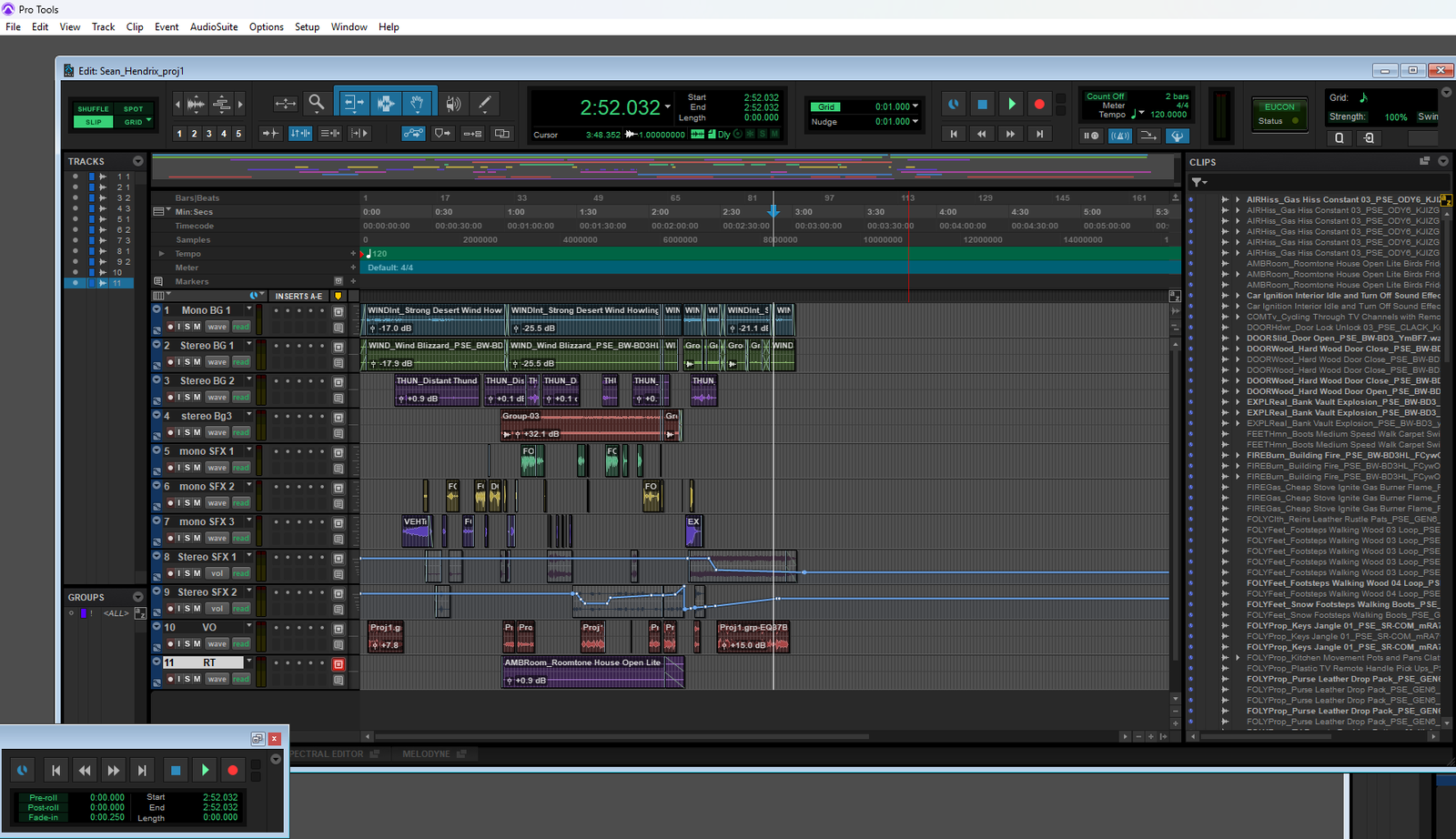Open the File menu

13,27
